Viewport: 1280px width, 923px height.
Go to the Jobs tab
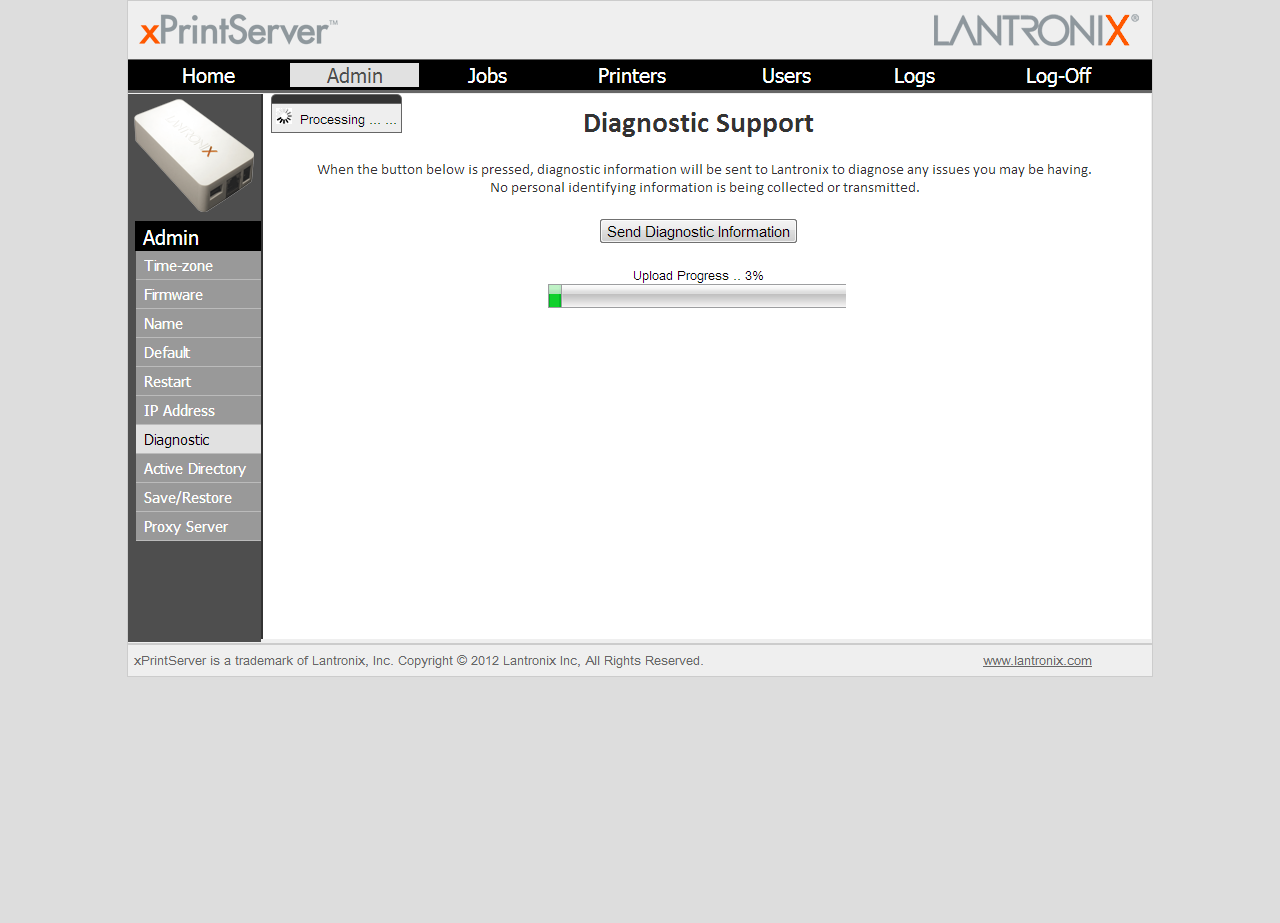(487, 76)
